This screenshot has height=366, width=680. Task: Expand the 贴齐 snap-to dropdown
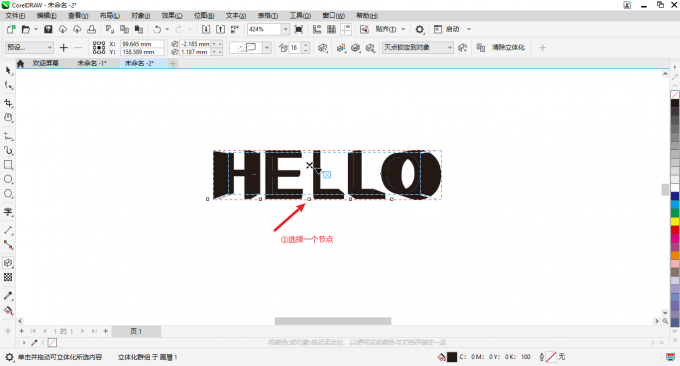403,29
